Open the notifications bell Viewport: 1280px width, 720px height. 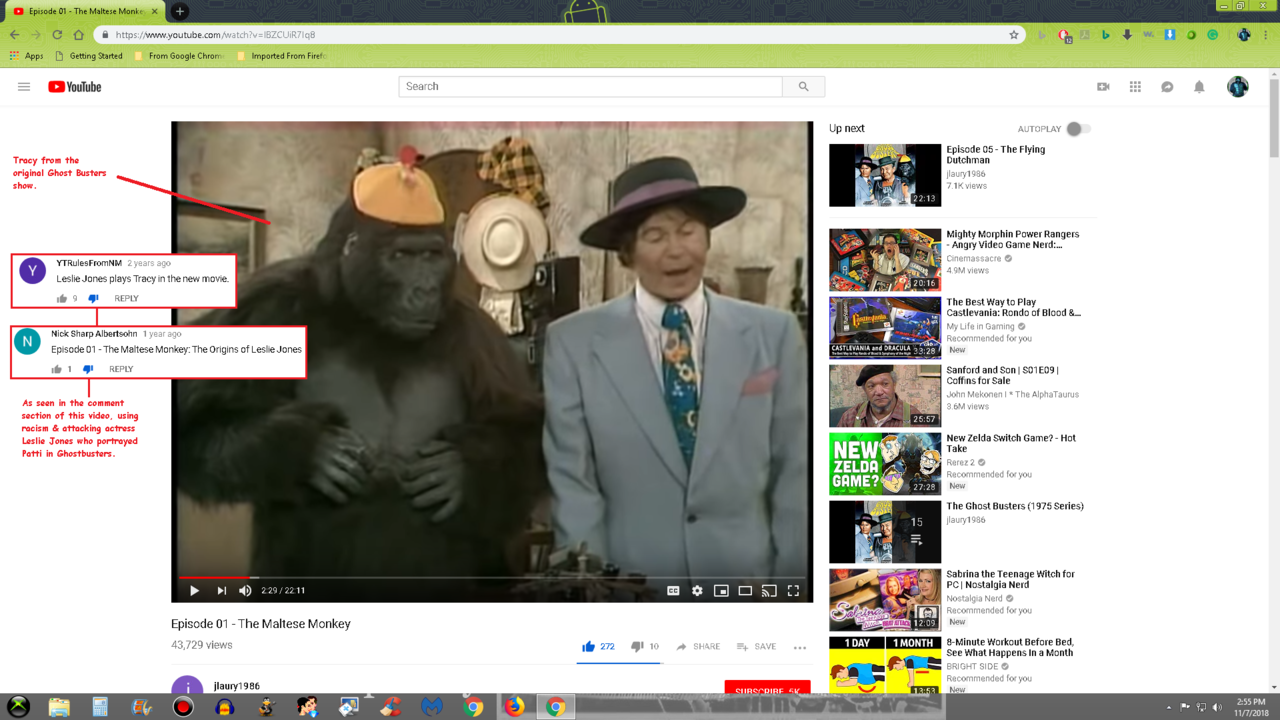pos(1199,87)
